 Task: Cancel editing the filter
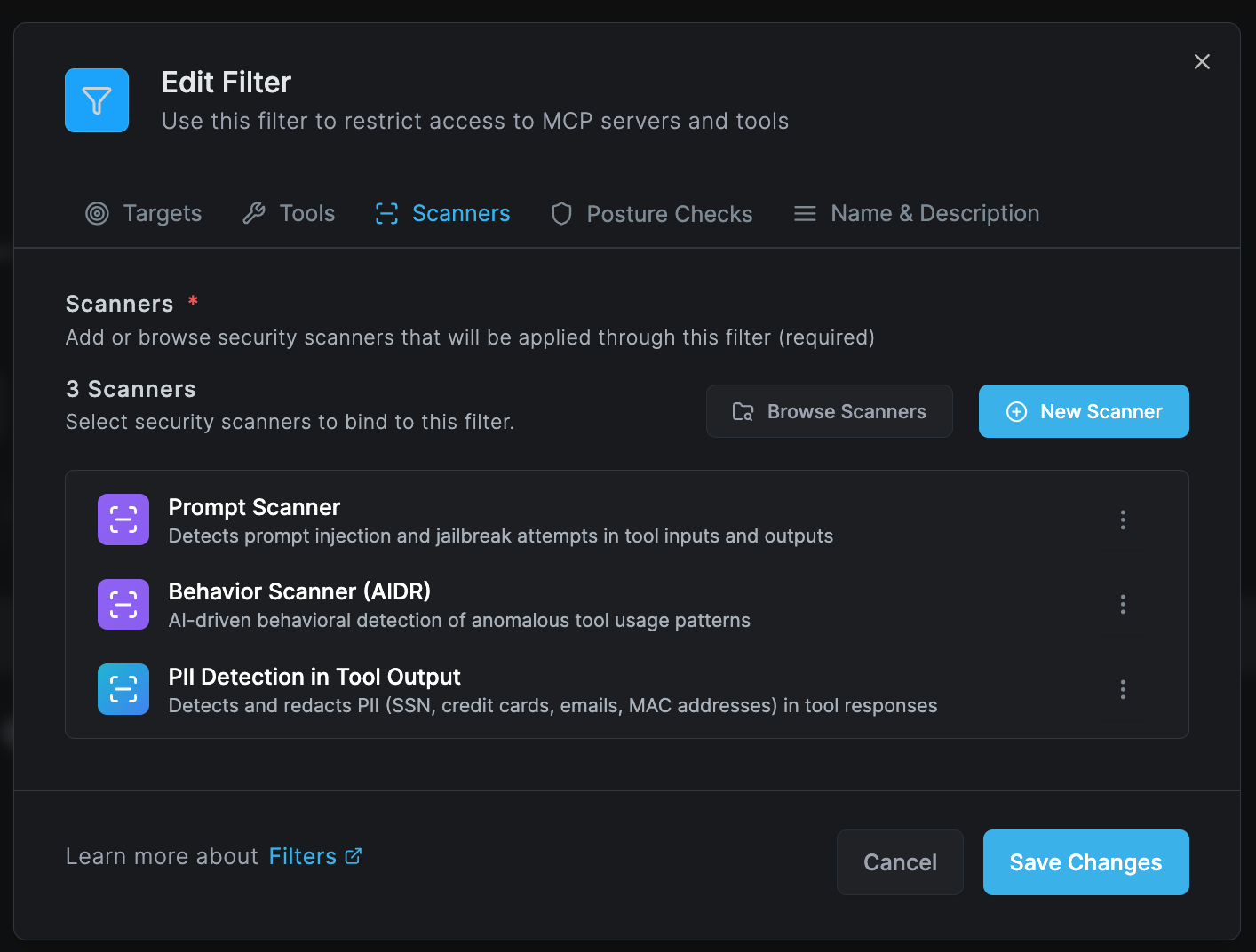900,861
